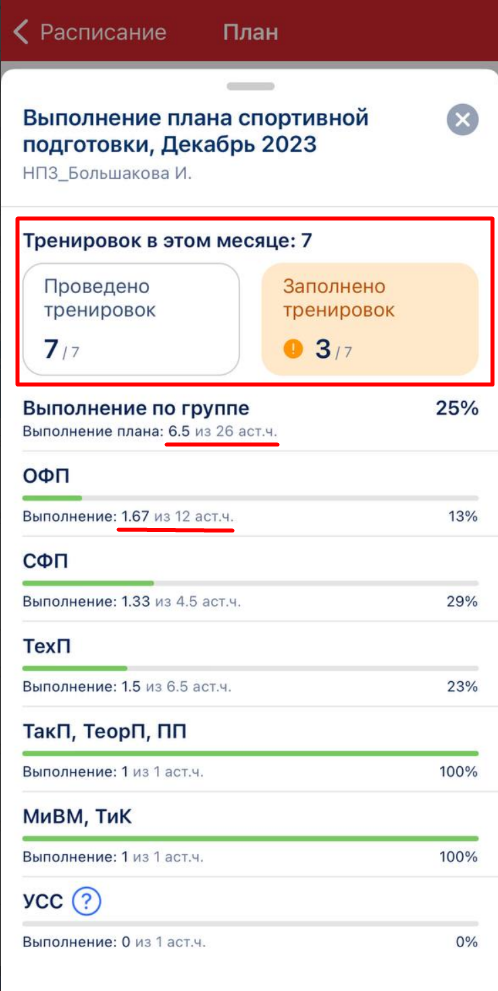Tap the orange warning exclamation icon
This screenshot has width=498, height=991.
(293, 348)
